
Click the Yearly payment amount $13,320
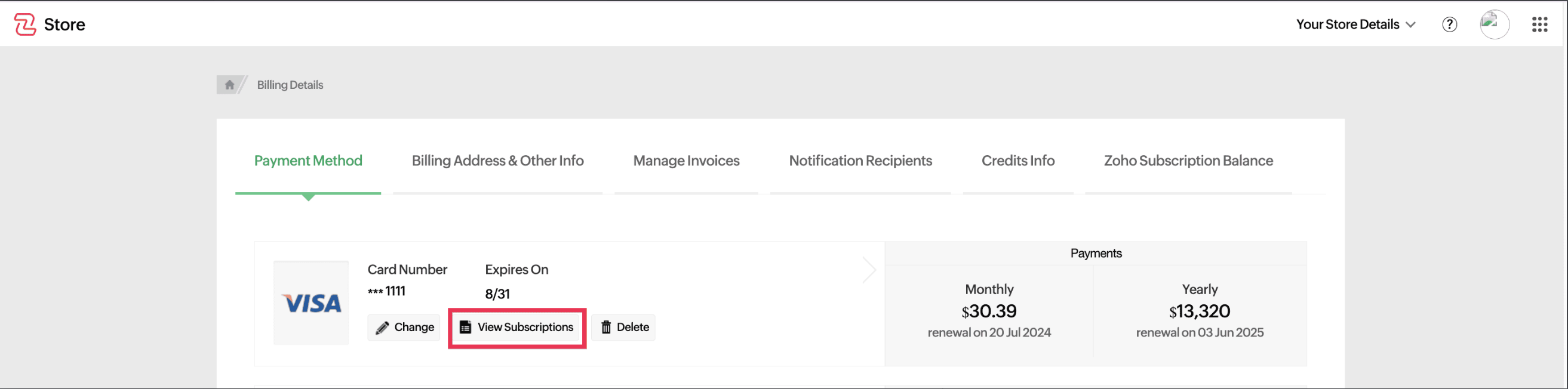[x=1199, y=311]
